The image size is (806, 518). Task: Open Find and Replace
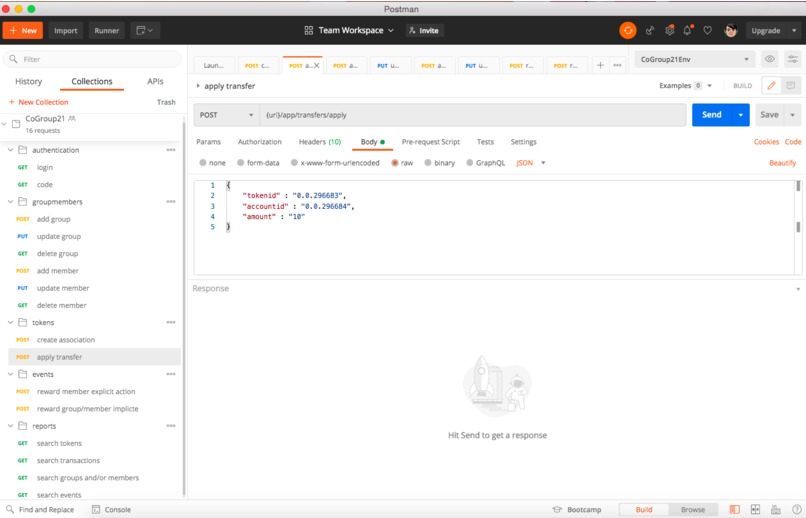[40, 509]
